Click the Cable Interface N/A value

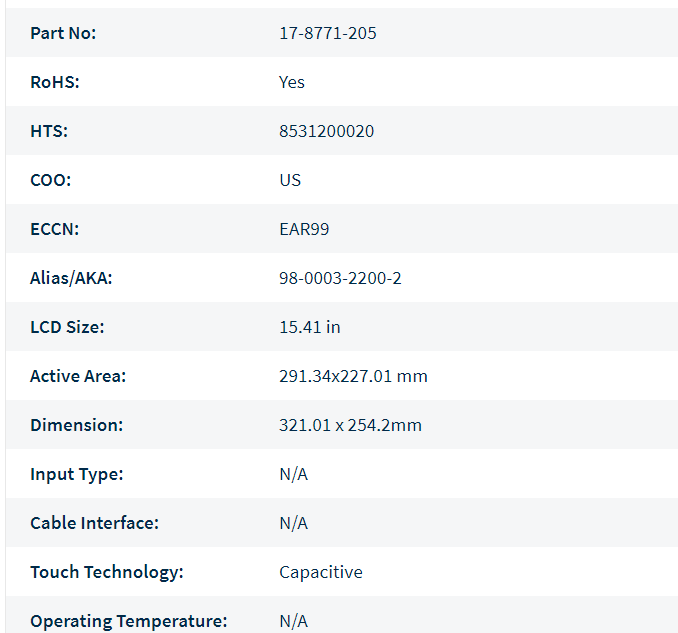[x=294, y=523]
